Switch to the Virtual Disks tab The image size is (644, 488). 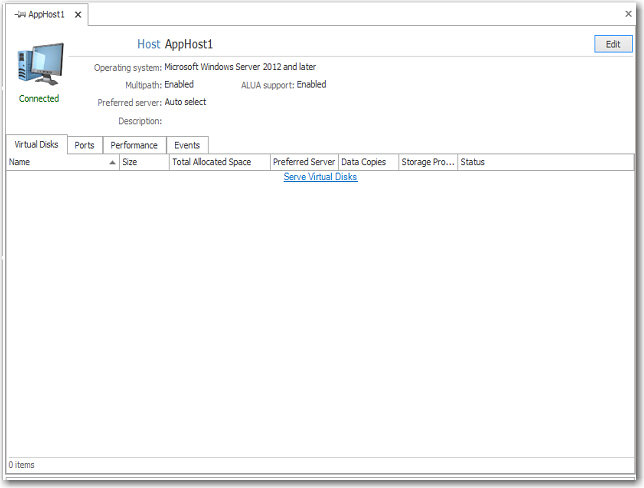tap(36, 145)
